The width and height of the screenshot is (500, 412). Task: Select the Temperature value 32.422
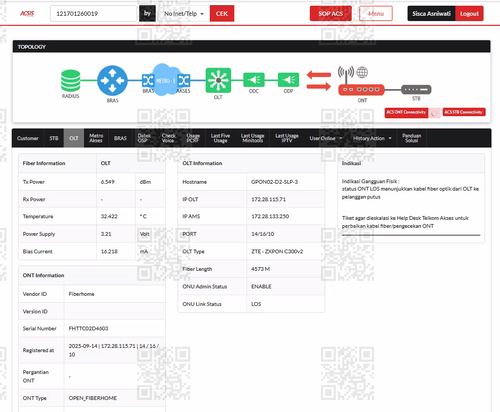[x=109, y=216]
